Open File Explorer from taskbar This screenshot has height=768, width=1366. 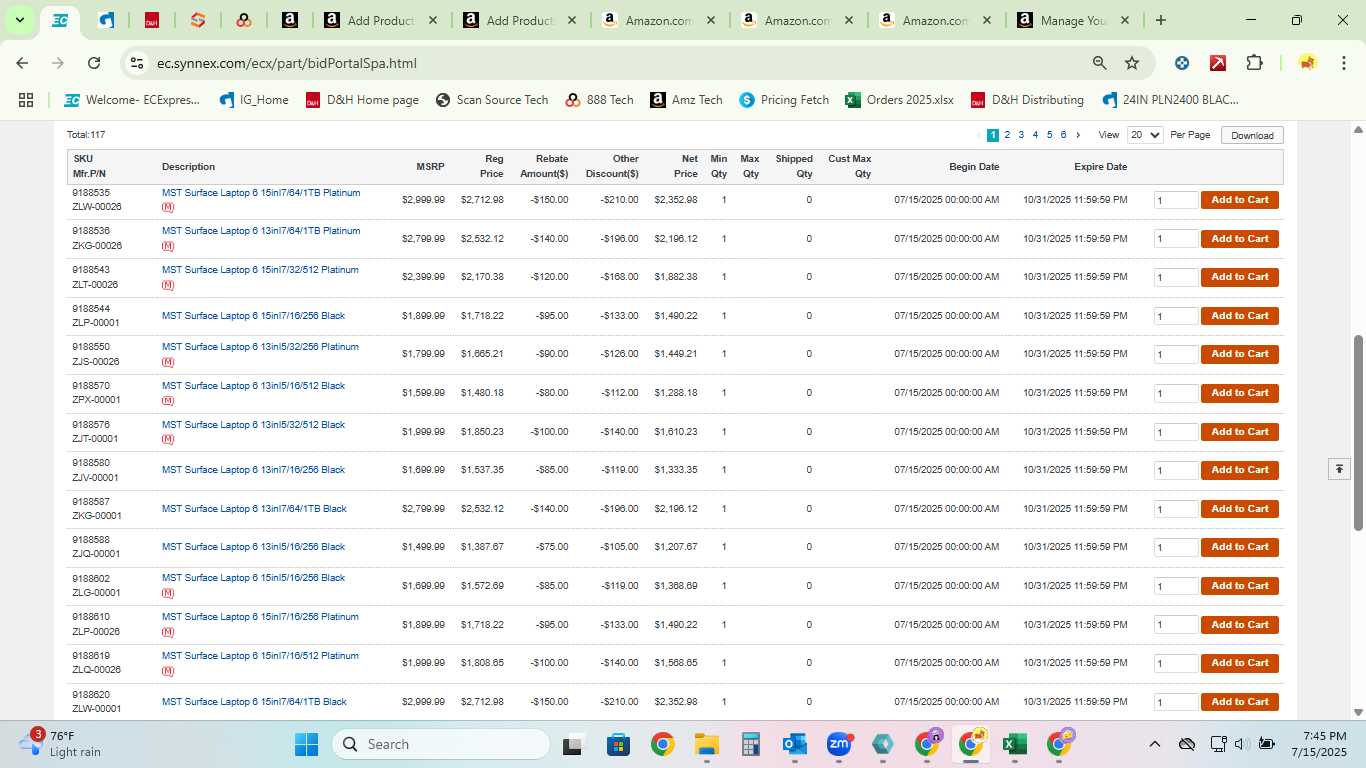707,744
